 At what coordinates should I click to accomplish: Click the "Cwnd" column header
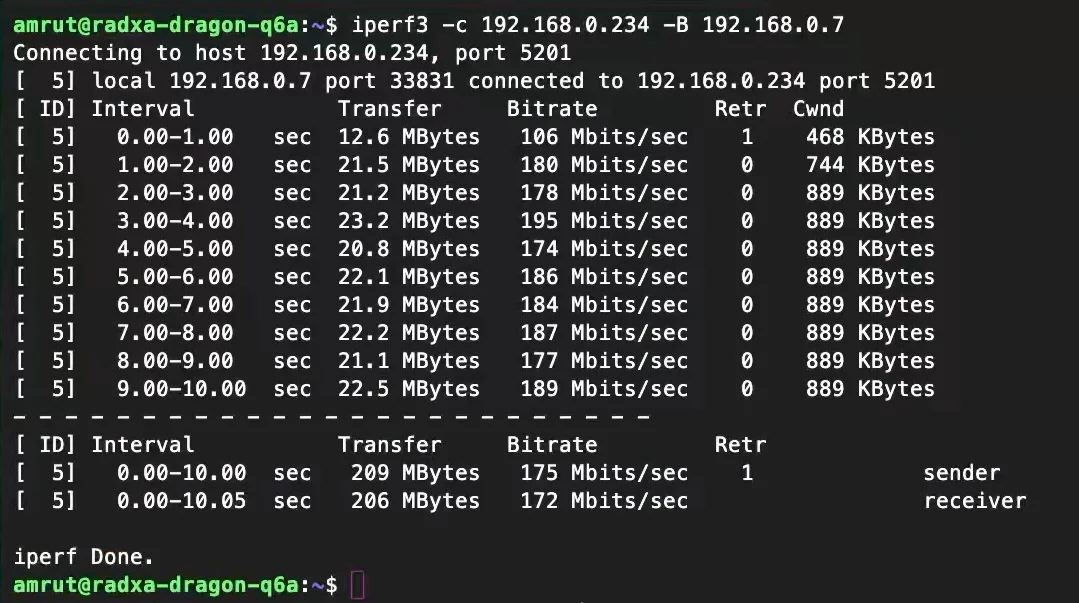click(818, 109)
